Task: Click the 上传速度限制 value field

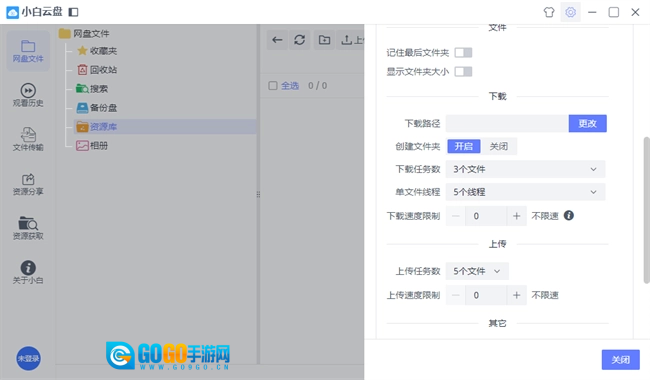Action: 486,295
